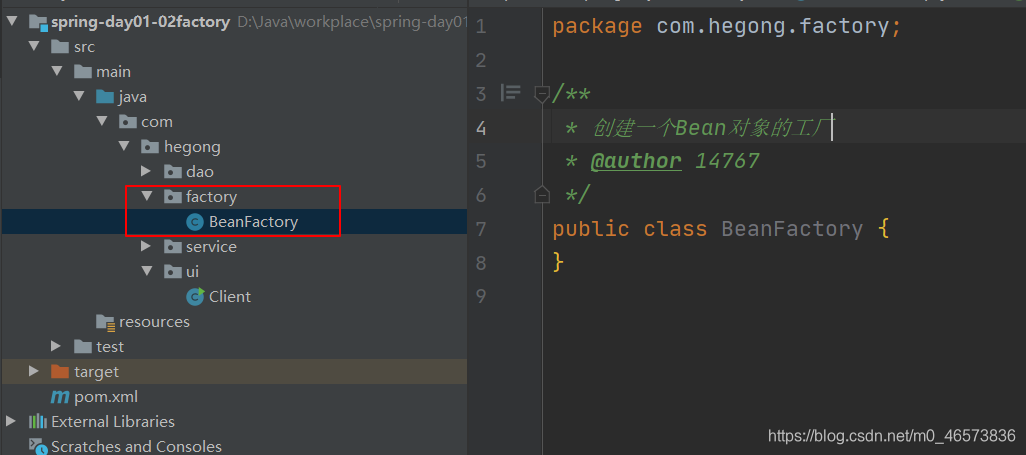Expand the test folder arrow
The width and height of the screenshot is (1026, 455).
click(x=57, y=346)
